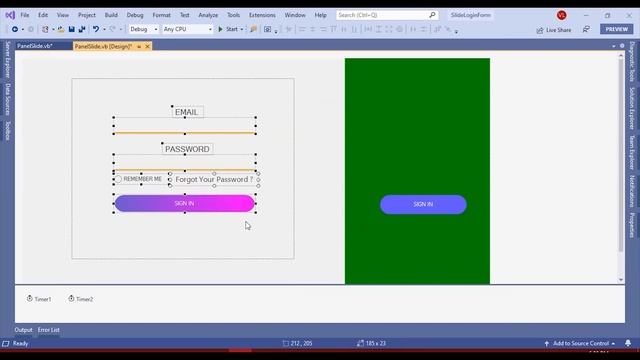Select the pink gradient SIGN IN button

coord(184,203)
